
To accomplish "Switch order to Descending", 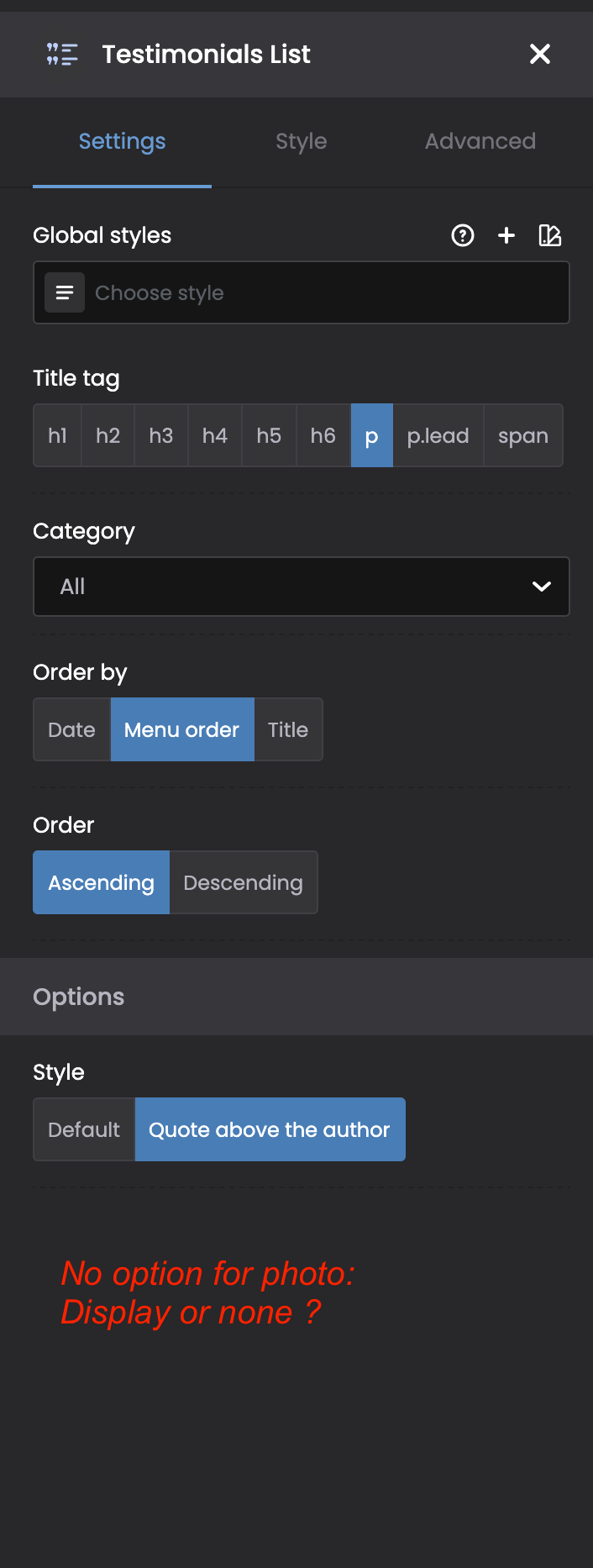I will click(x=244, y=882).
